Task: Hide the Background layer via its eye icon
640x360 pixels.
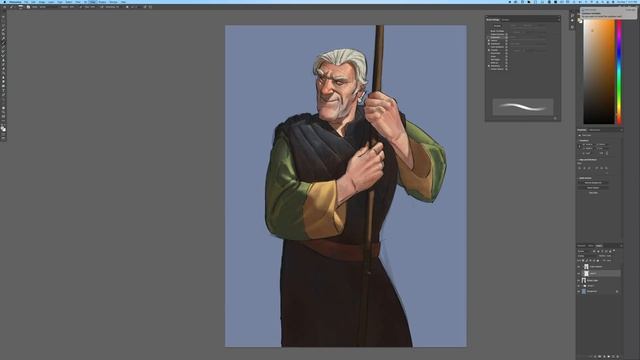Action: coord(578,291)
